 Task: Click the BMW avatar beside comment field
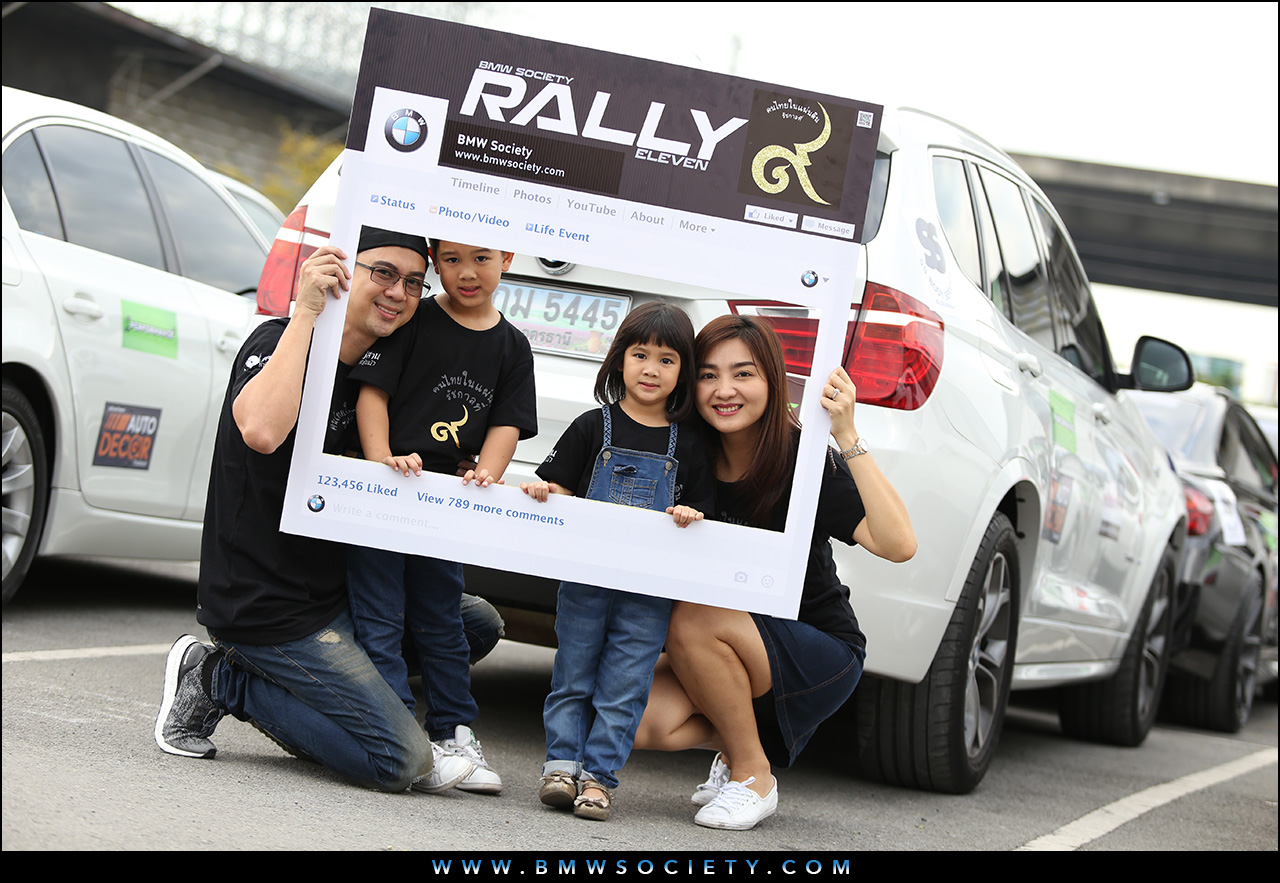tap(315, 504)
